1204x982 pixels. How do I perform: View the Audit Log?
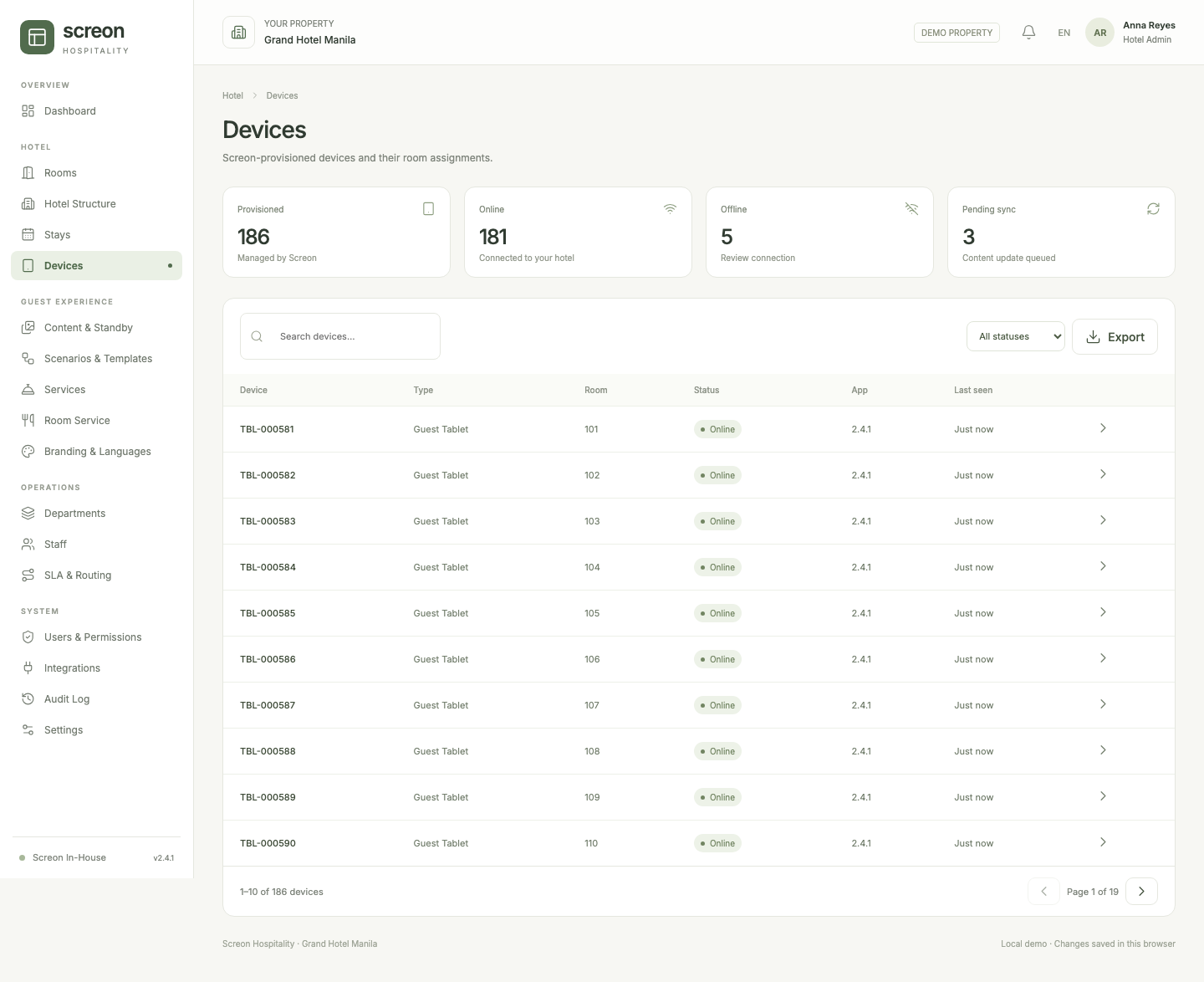[96, 699]
